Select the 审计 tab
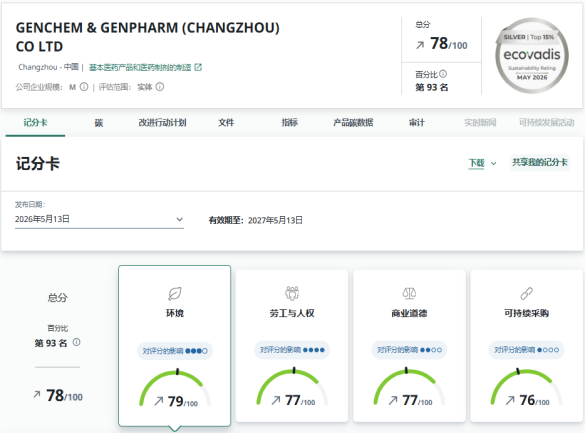 [416, 123]
